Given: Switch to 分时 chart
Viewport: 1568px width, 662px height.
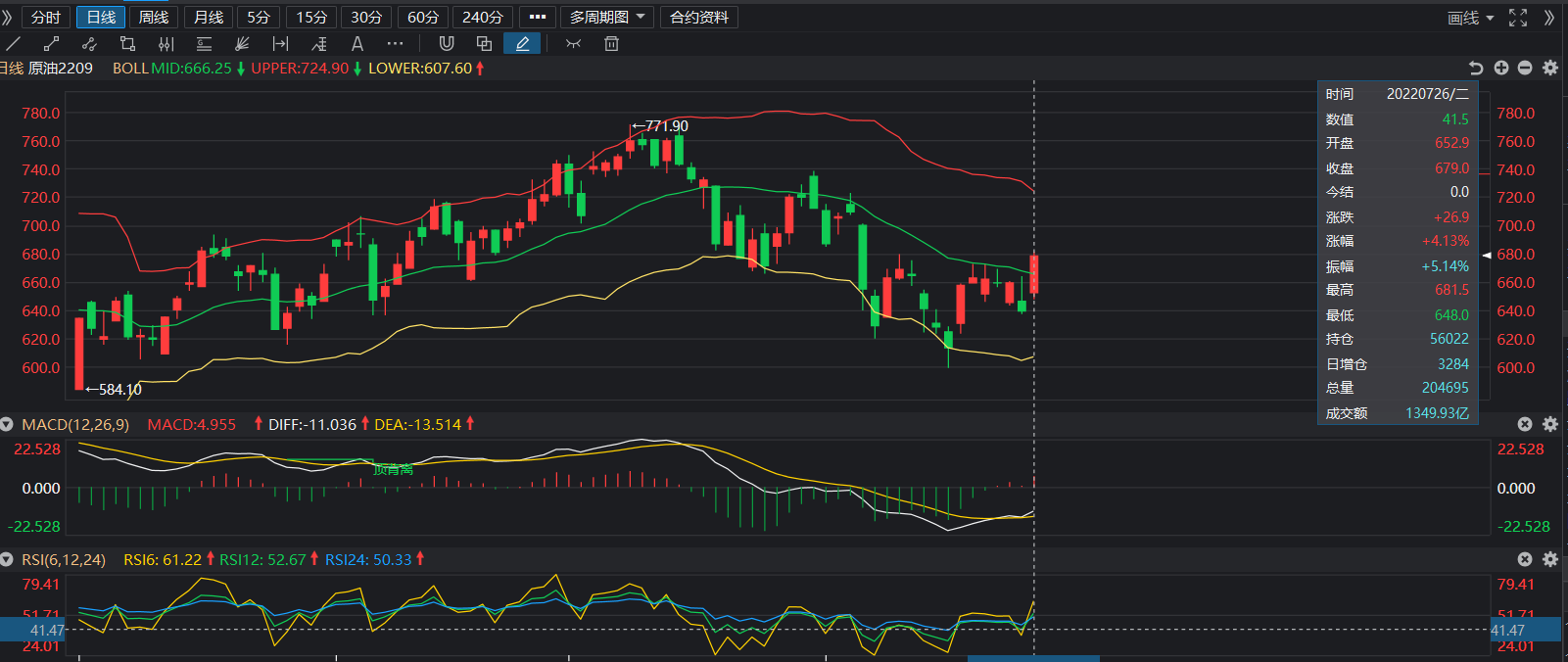Looking at the screenshot, I should coord(46,17).
